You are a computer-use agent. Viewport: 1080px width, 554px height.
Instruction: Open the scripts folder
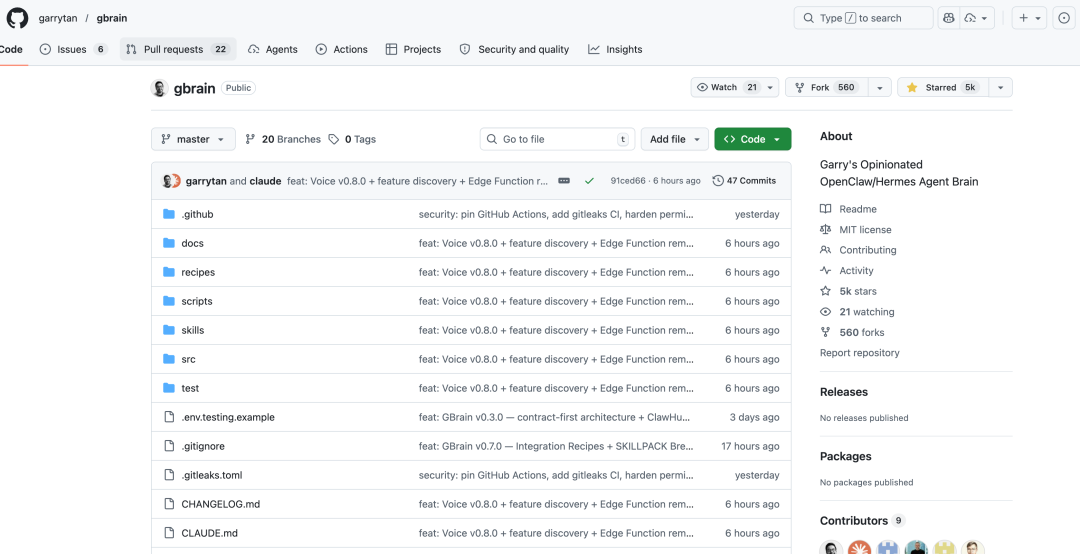click(196, 301)
